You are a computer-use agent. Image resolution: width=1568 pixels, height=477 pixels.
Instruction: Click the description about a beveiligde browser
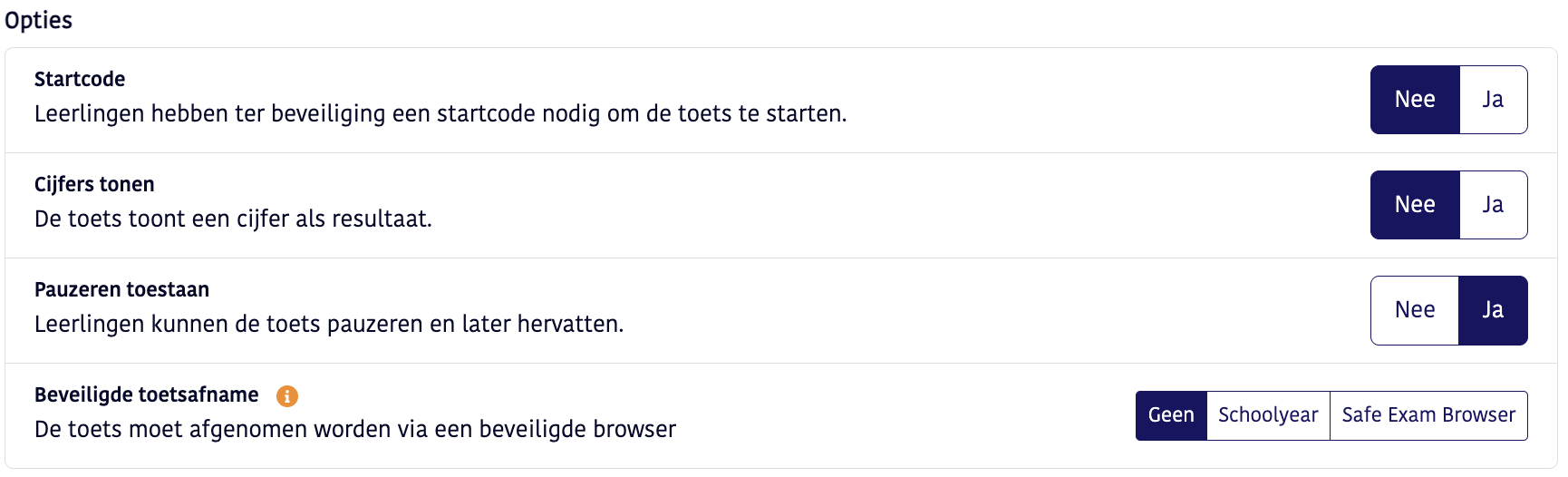point(355,430)
